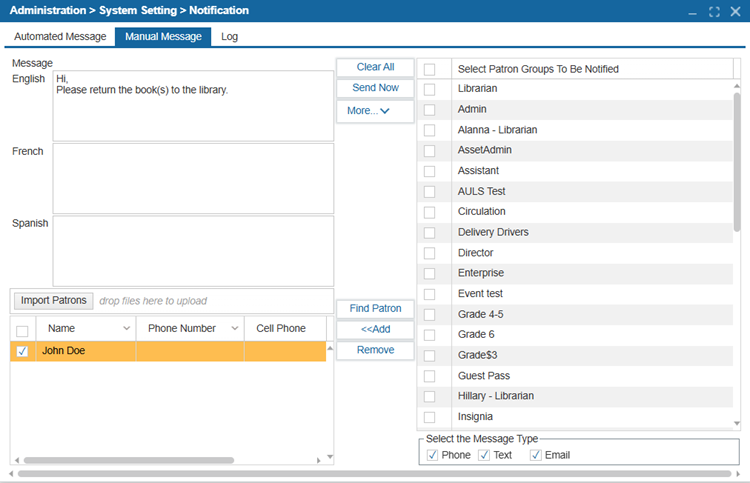Click the patron table horizontal scrollbar thumb
Screen dimensions: 750x483
[x=129, y=461]
